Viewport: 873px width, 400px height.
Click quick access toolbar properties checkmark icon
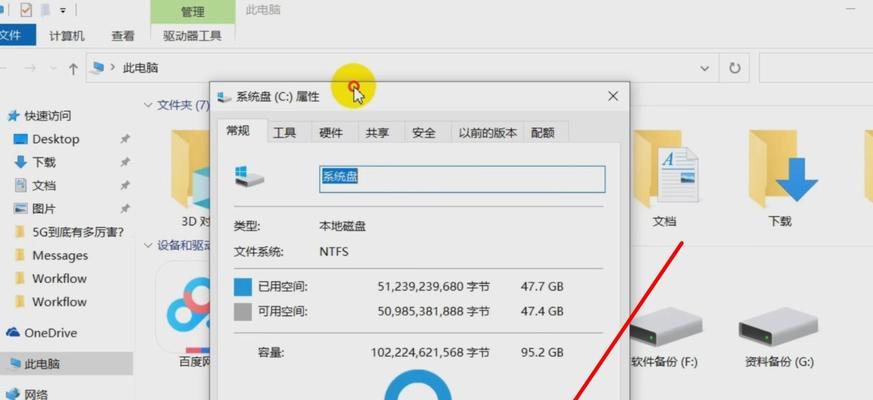[26, 9]
